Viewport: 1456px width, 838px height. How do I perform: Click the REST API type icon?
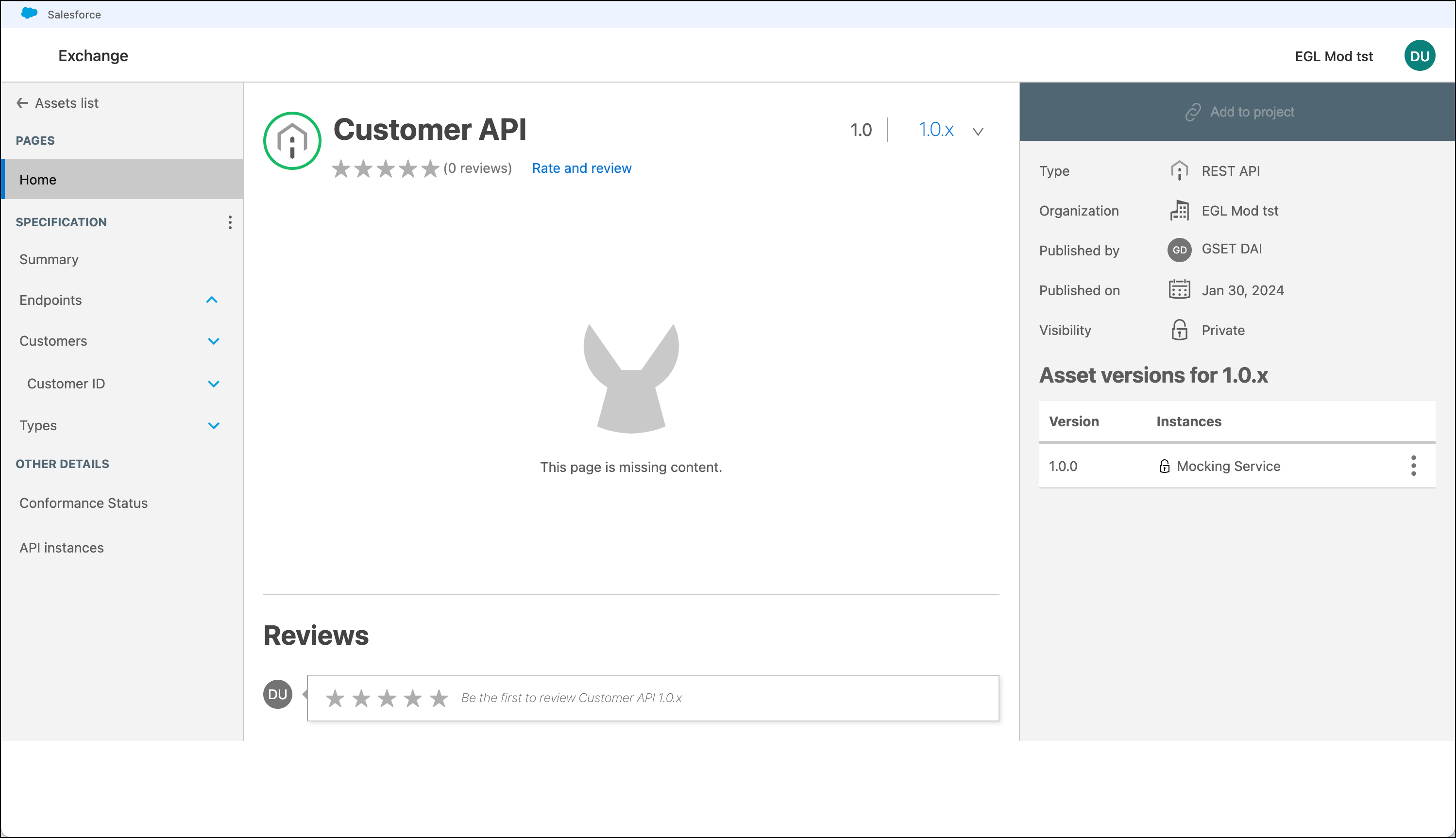coord(1179,171)
